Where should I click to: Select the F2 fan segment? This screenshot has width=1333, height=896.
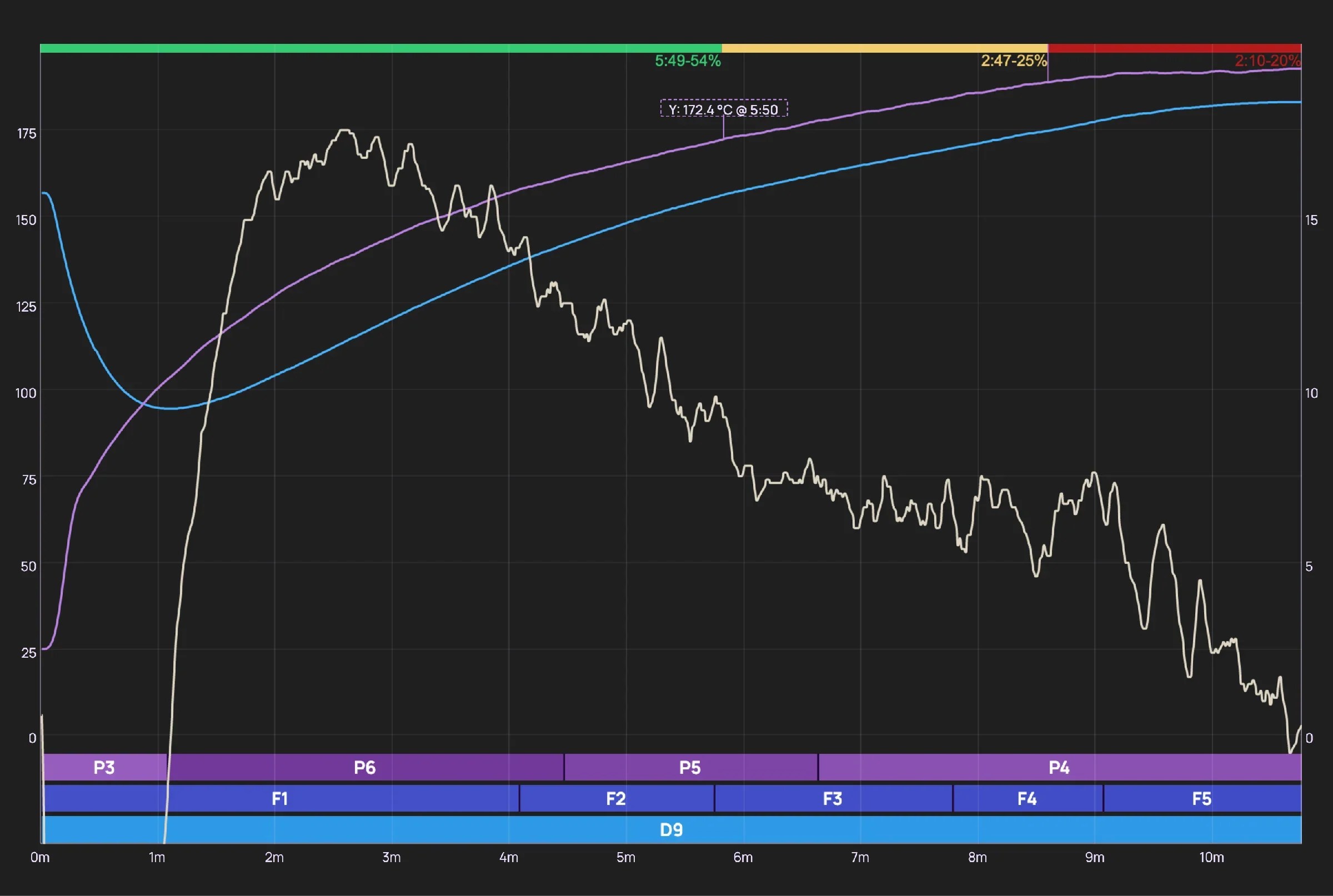coord(616,798)
